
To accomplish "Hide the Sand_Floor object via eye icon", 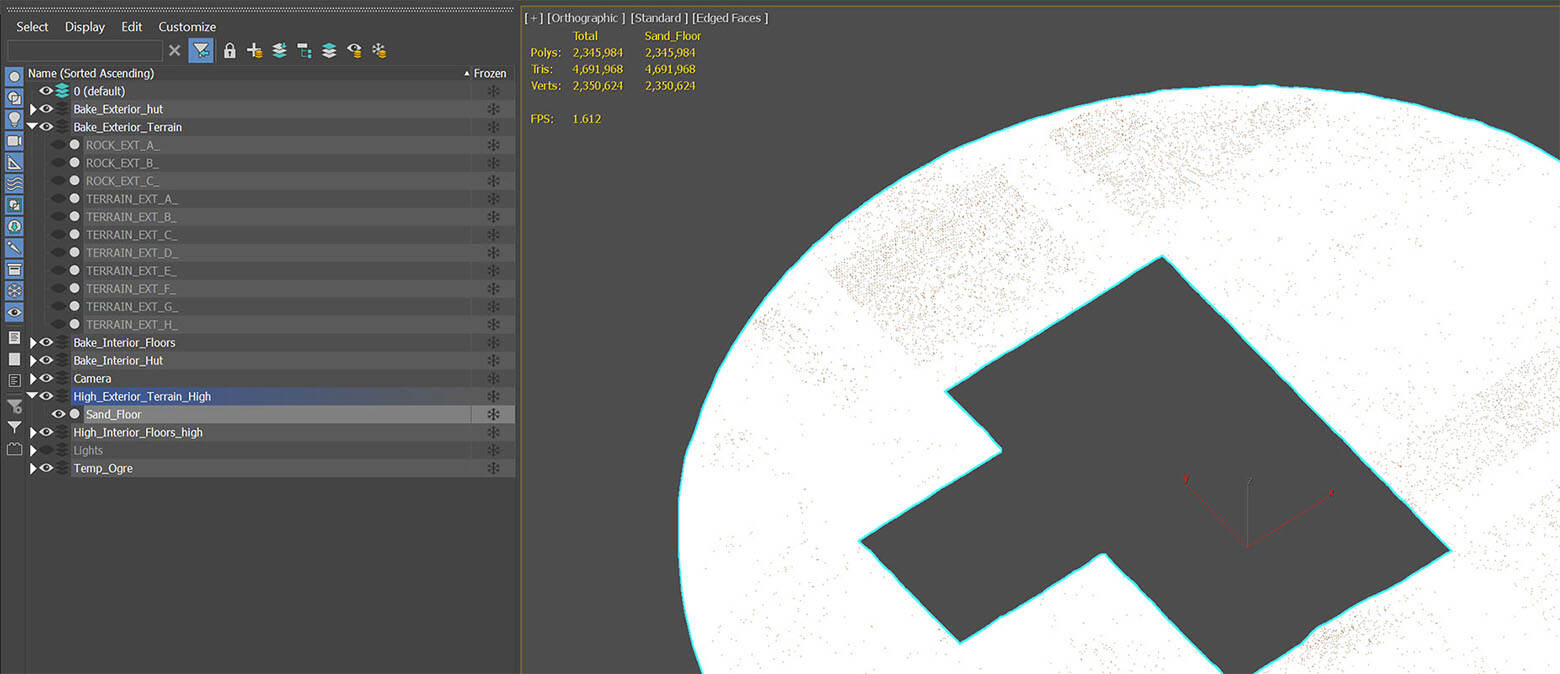I will point(59,414).
